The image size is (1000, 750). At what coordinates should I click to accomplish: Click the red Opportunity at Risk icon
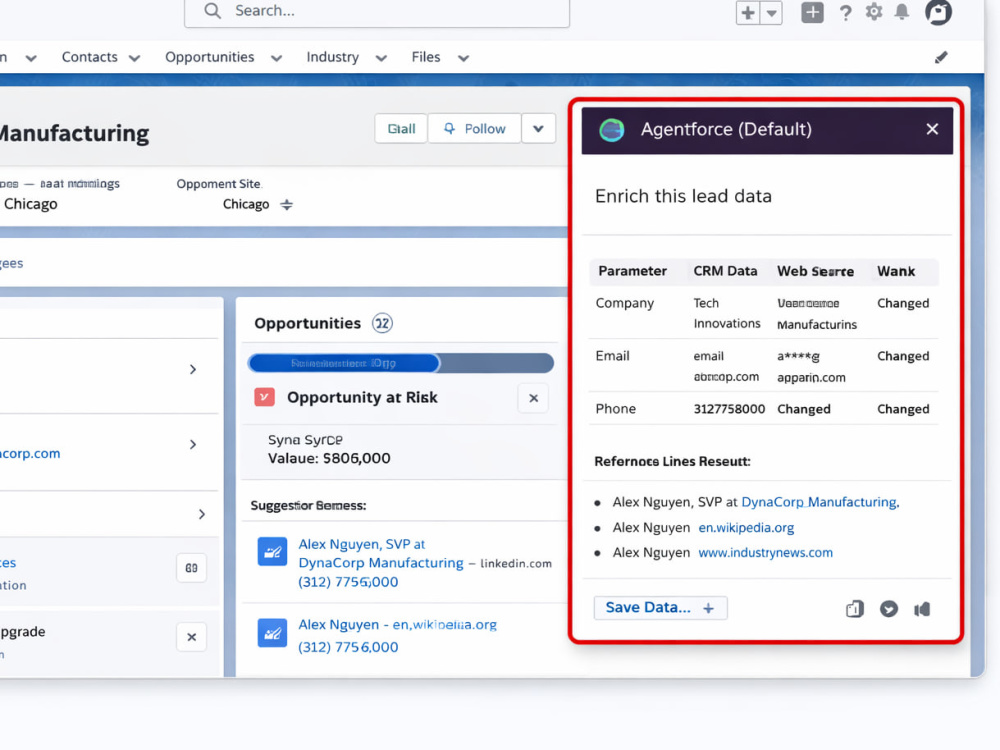pyautogui.click(x=264, y=397)
